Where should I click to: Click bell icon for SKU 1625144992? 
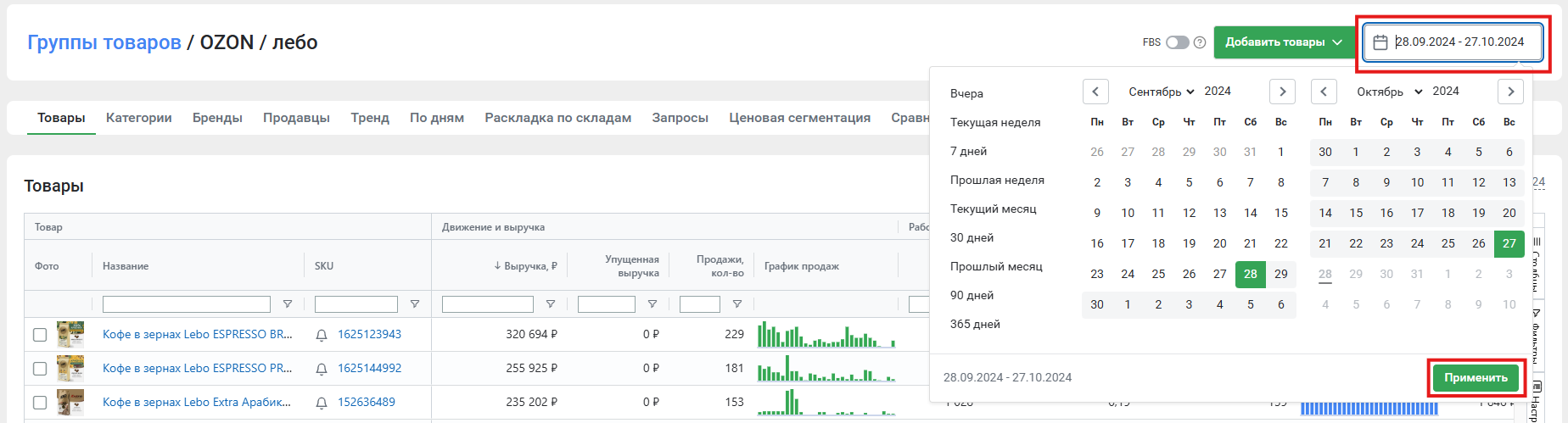coord(322,369)
